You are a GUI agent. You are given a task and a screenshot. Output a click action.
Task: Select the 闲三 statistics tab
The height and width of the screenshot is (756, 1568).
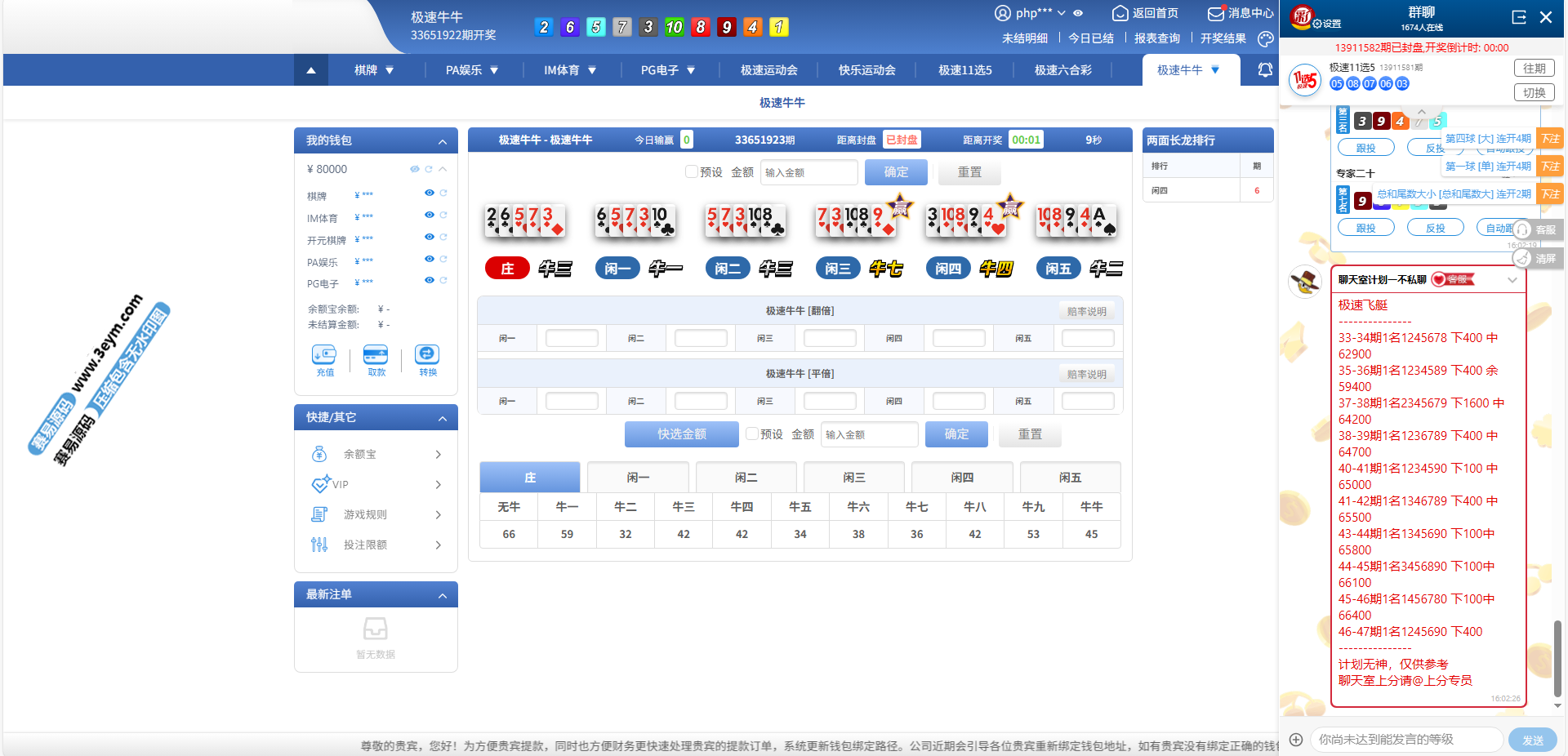click(853, 478)
